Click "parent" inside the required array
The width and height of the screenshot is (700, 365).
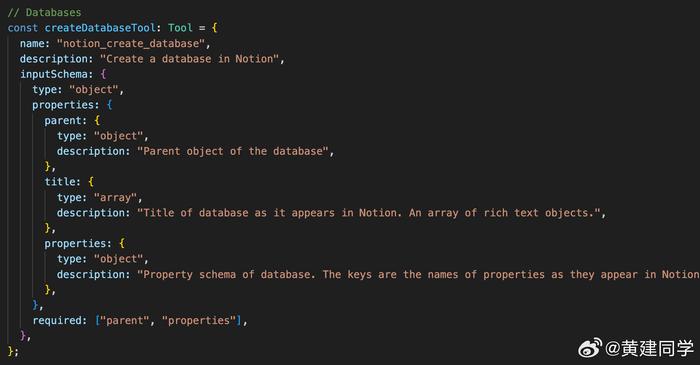click(124, 320)
